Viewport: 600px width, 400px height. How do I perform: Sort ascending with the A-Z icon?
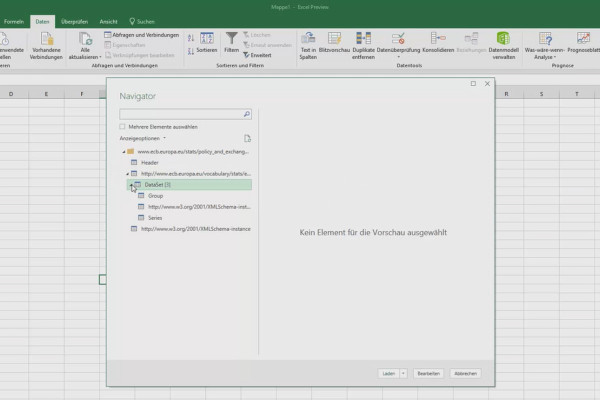click(x=191, y=38)
